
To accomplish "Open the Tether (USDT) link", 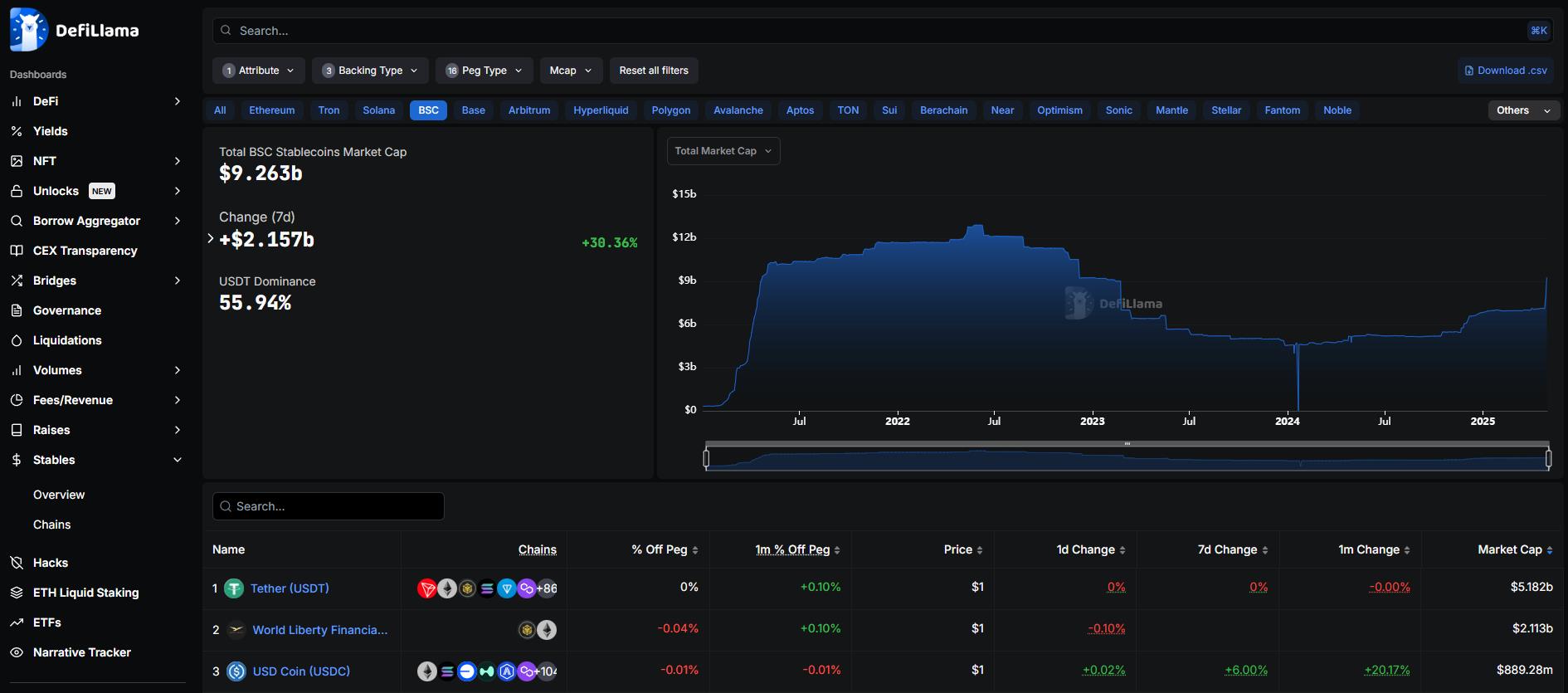I will click(290, 588).
